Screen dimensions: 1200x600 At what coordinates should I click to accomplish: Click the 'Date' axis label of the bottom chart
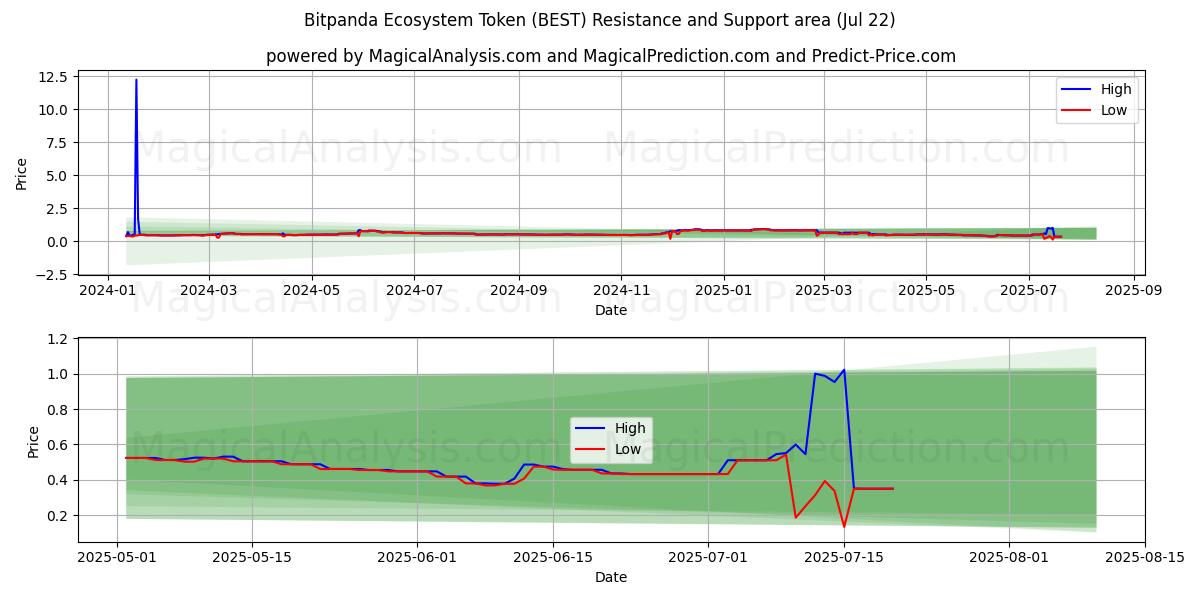(611, 577)
